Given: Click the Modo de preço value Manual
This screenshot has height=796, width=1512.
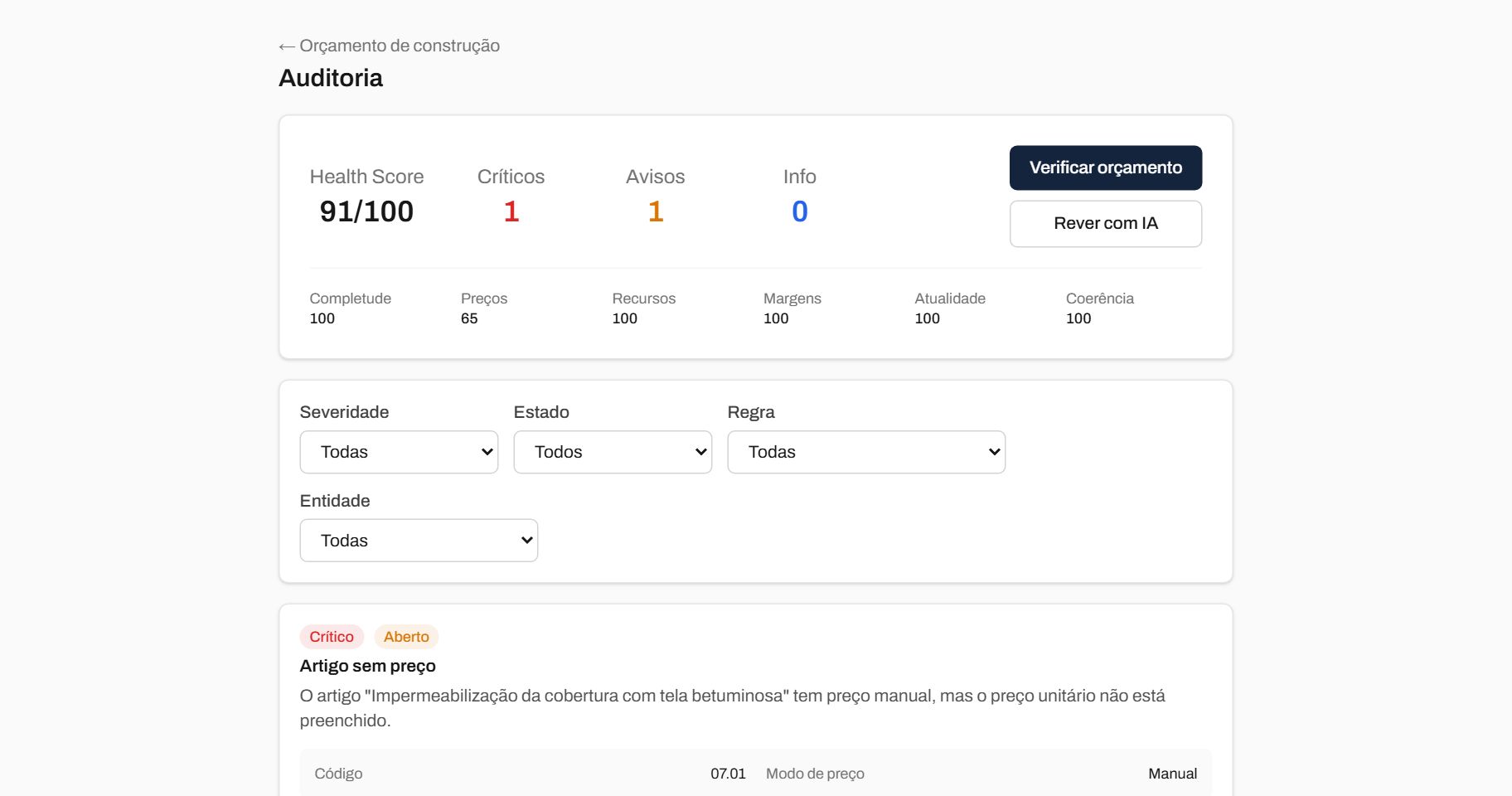Looking at the screenshot, I should pos(1172,774).
